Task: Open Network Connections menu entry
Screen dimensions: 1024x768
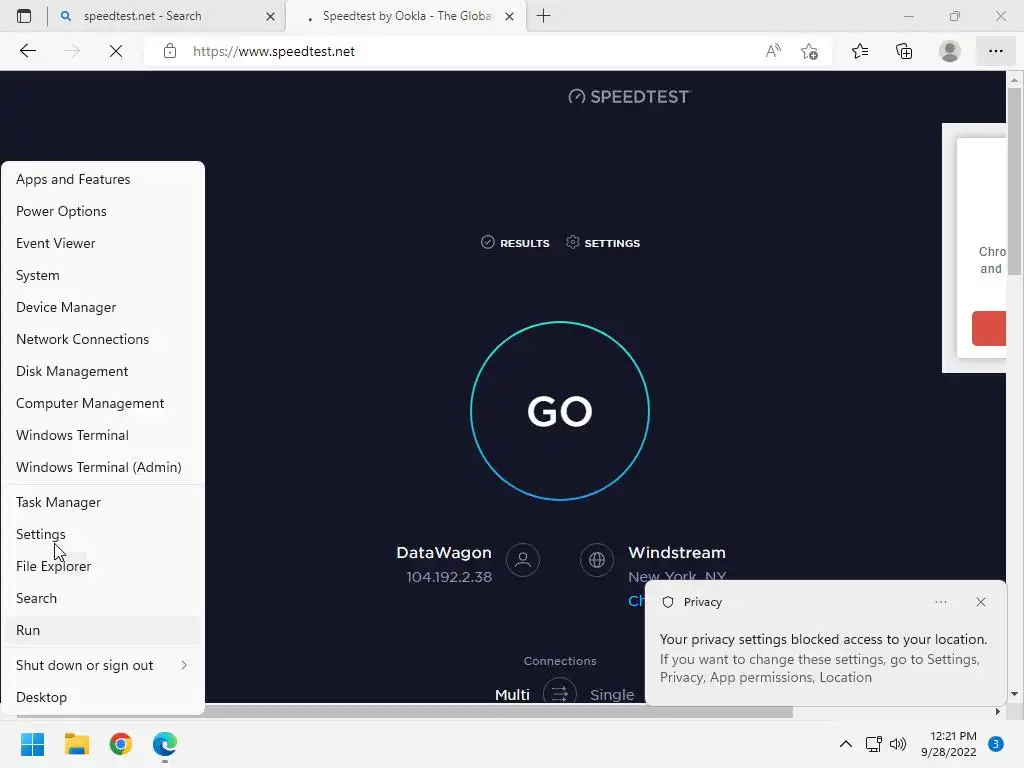Action: pos(103,339)
